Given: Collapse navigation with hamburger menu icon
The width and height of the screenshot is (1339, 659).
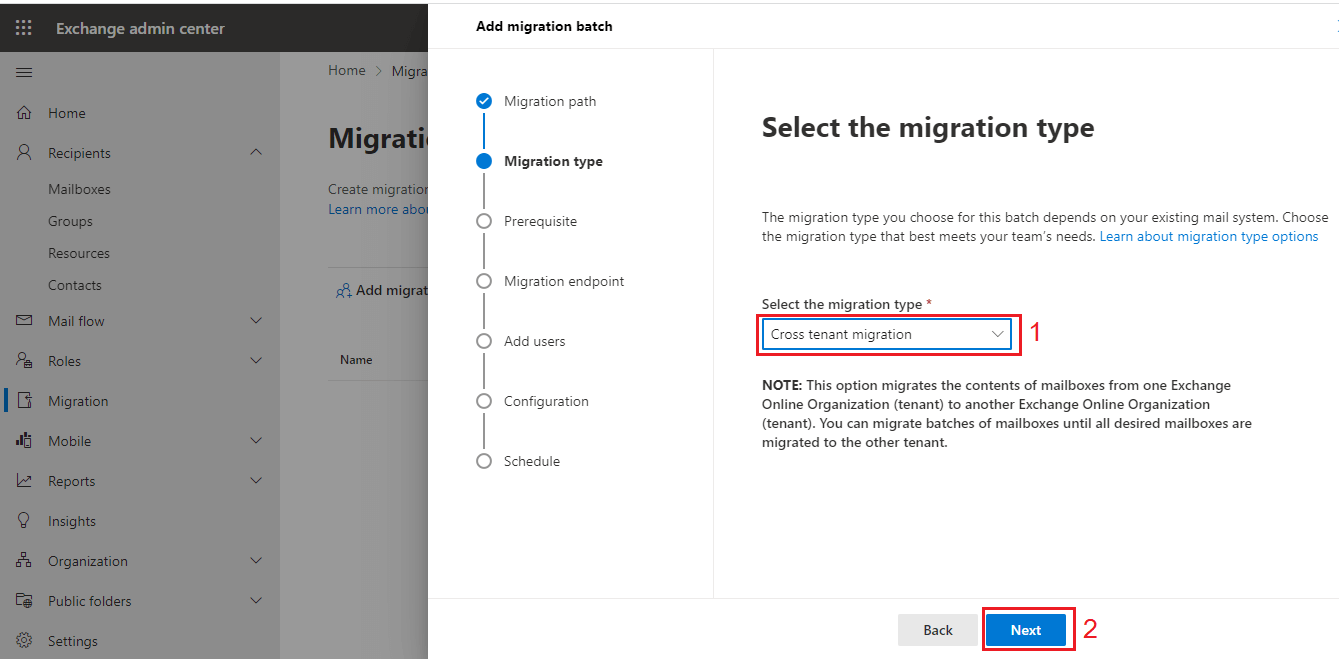Looking at the screenshot, I should pos(24,72).
